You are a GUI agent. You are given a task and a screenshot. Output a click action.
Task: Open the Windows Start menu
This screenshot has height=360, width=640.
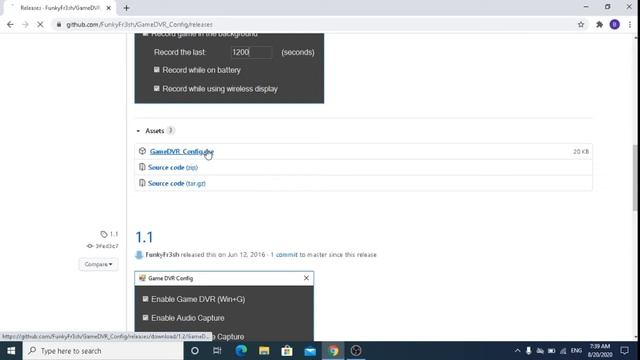point(11,351)
